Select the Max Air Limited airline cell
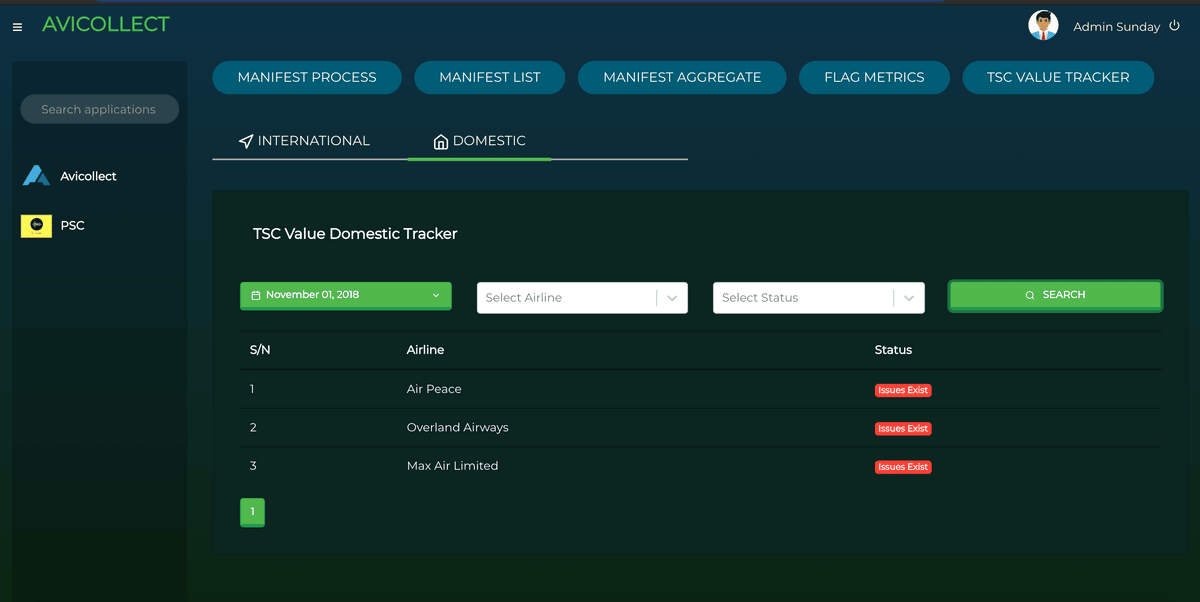 (452, 466)
